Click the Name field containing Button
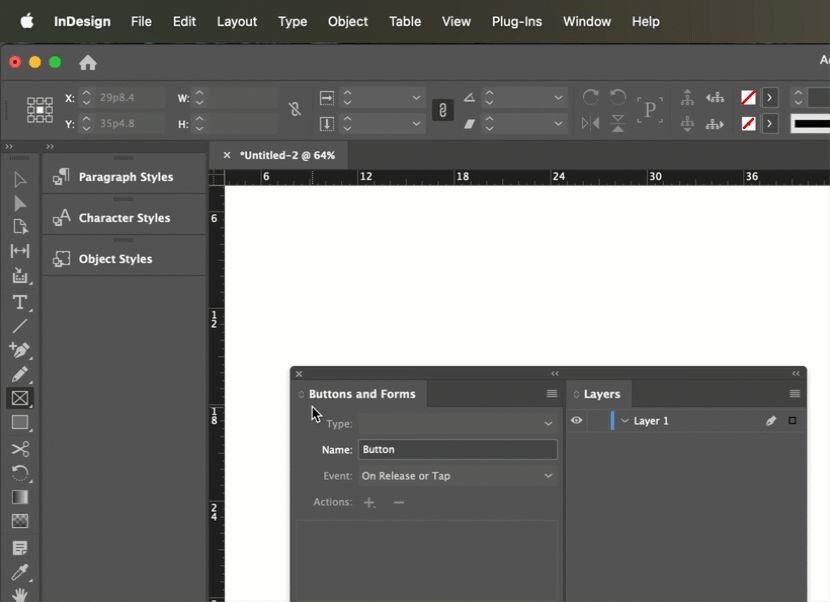Image resolution: width=830 pixels, height=602 pixels. click(x=457, y=450)
